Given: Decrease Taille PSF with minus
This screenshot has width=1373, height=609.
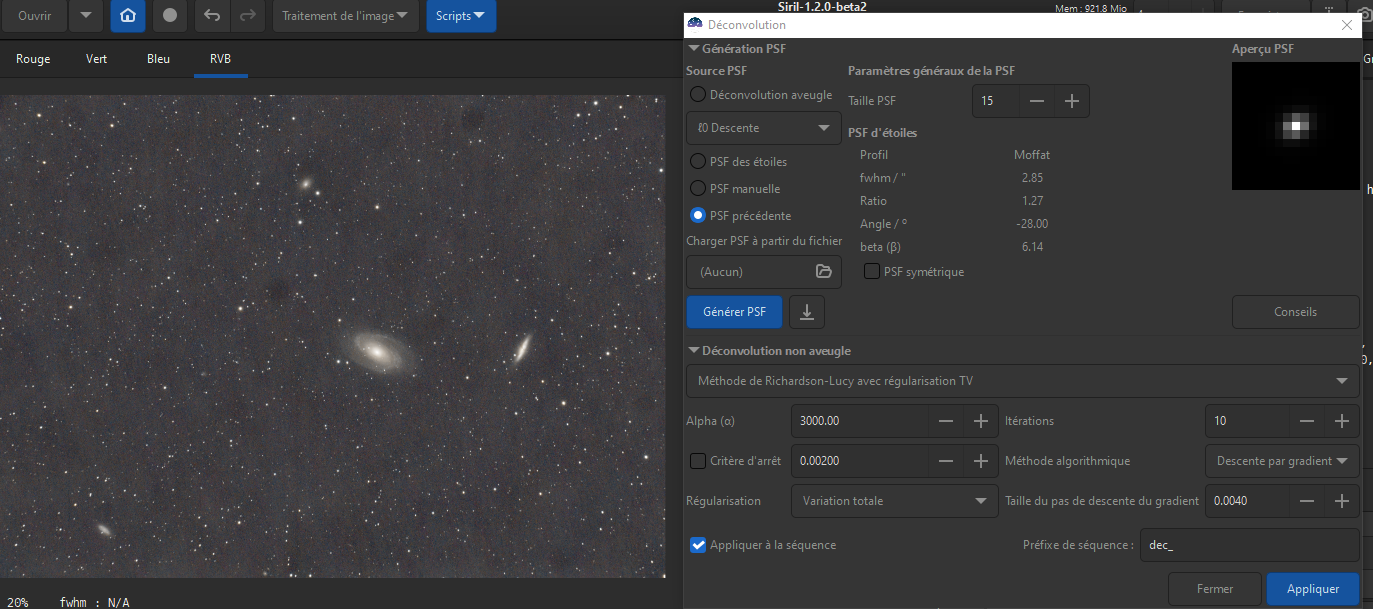Looking at the screenshot, I should point(1037,101).
